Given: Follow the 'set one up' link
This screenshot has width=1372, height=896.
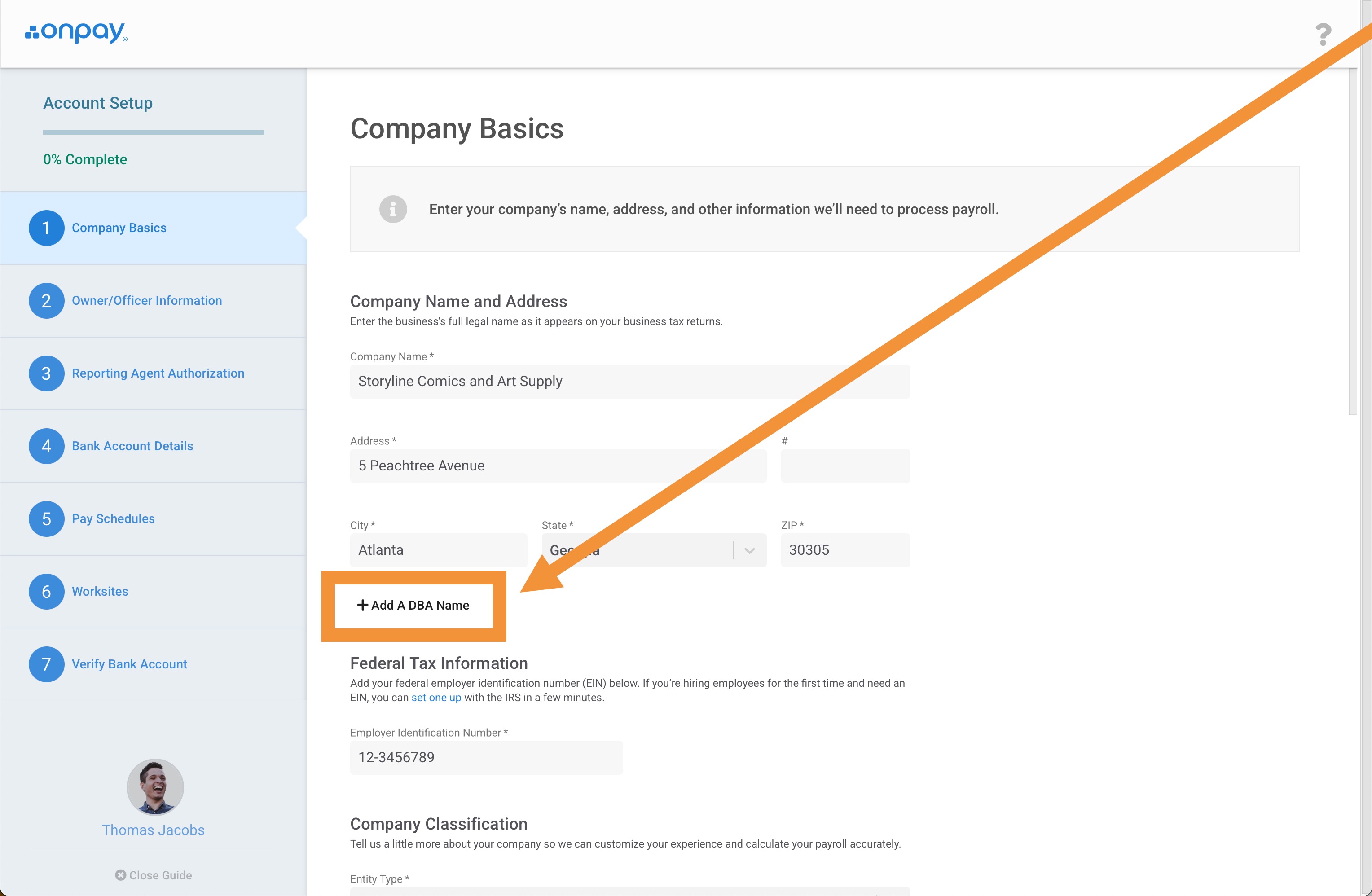Looking at the screenshot, I should [436, 698].
